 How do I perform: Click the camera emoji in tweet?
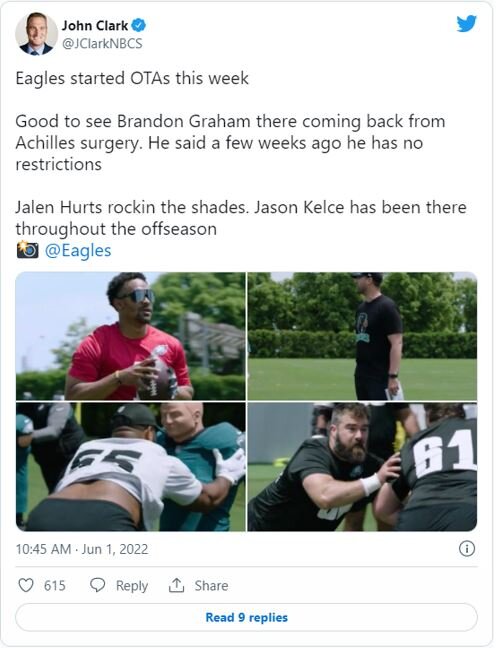pyautogui.click(x=27, y=250)
